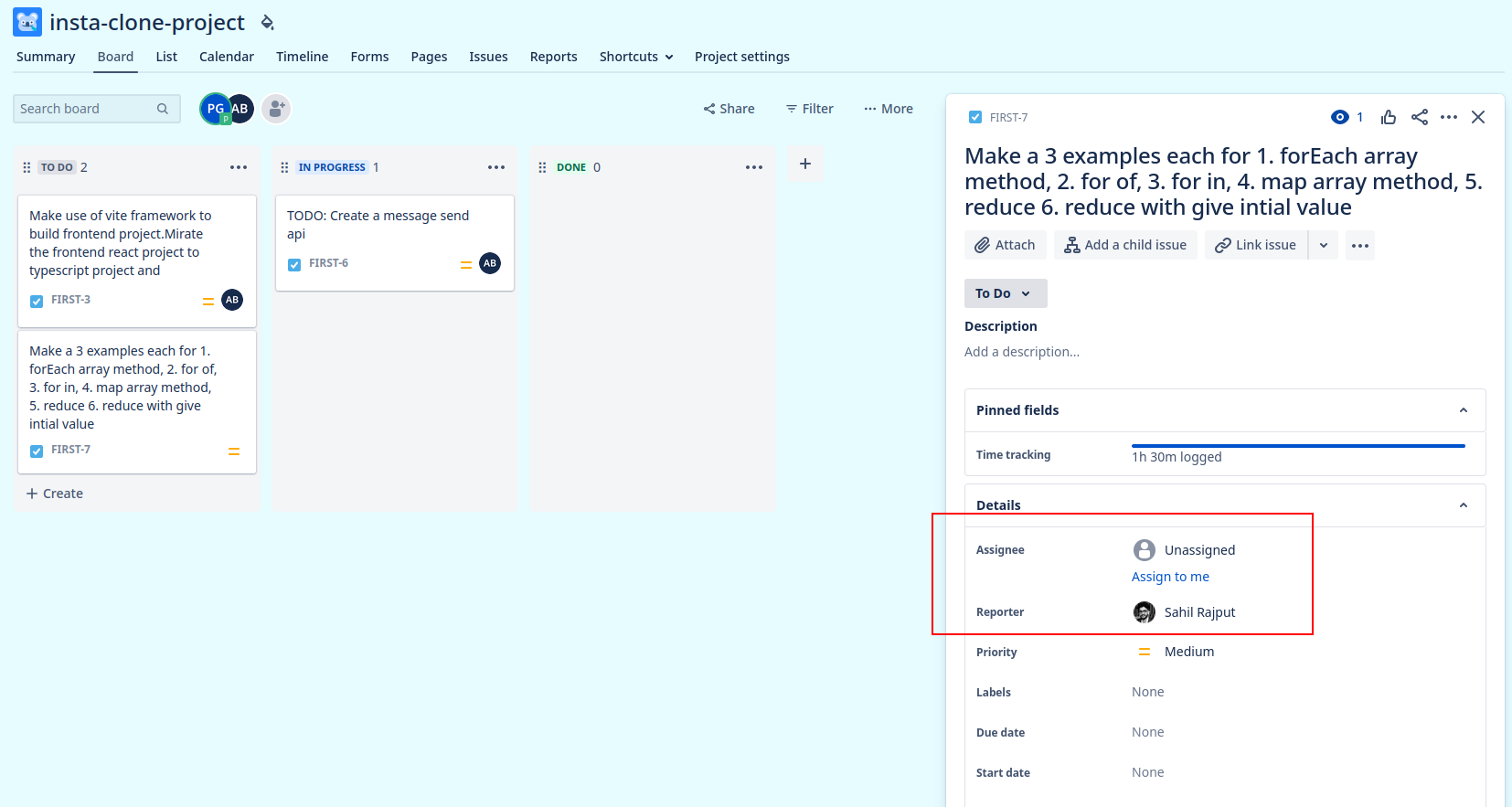The width and height of the screenshot is (1512, 807).
Task: Open the Pages tab
Action: click(x=429, y=57)
